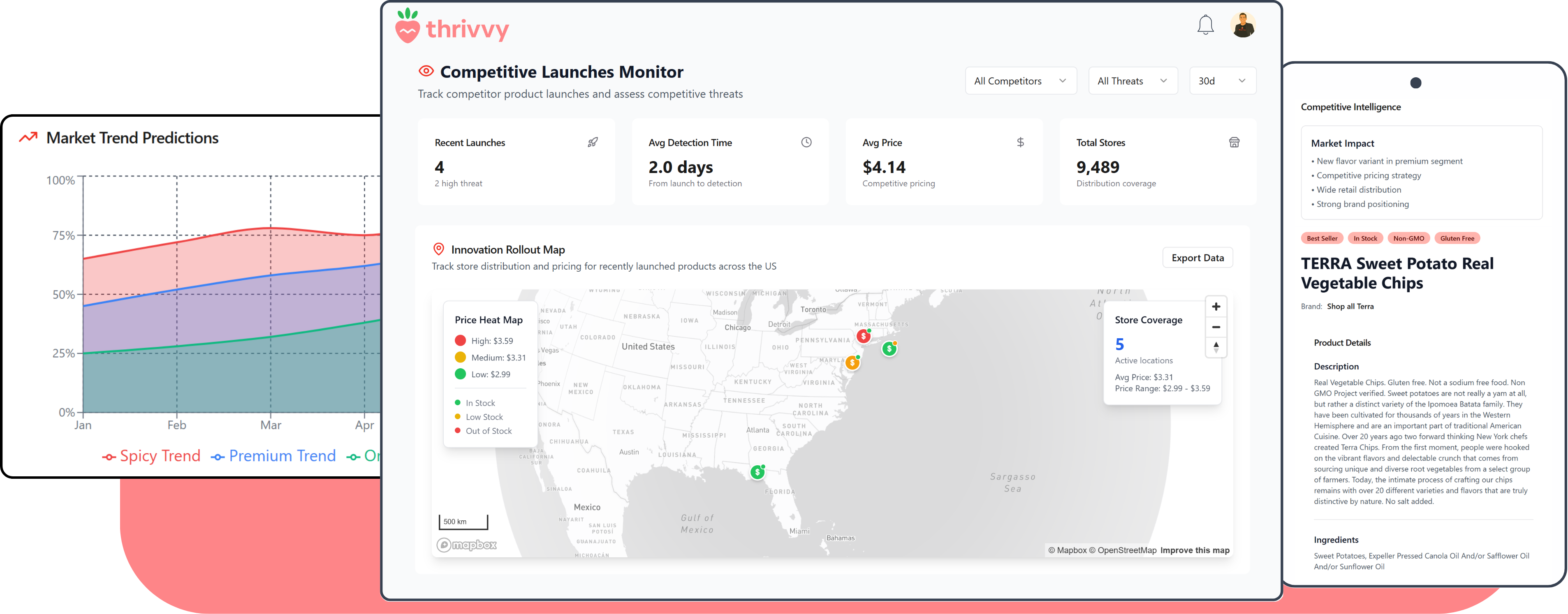The height and width of the screenshot is (614, 1568).
Task: Click the Market Impact card heading
Action: [1342, 143]
